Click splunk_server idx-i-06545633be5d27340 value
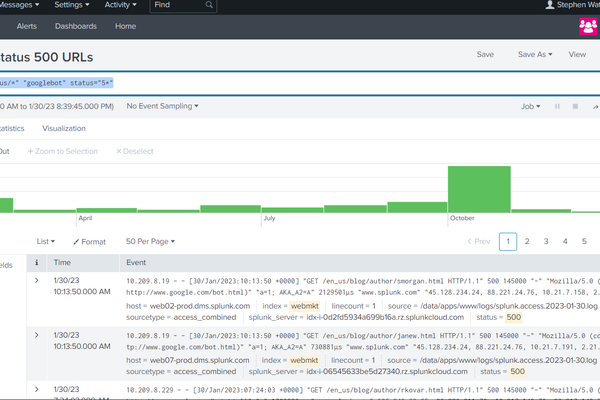600x400 pixels. point(387,372)
